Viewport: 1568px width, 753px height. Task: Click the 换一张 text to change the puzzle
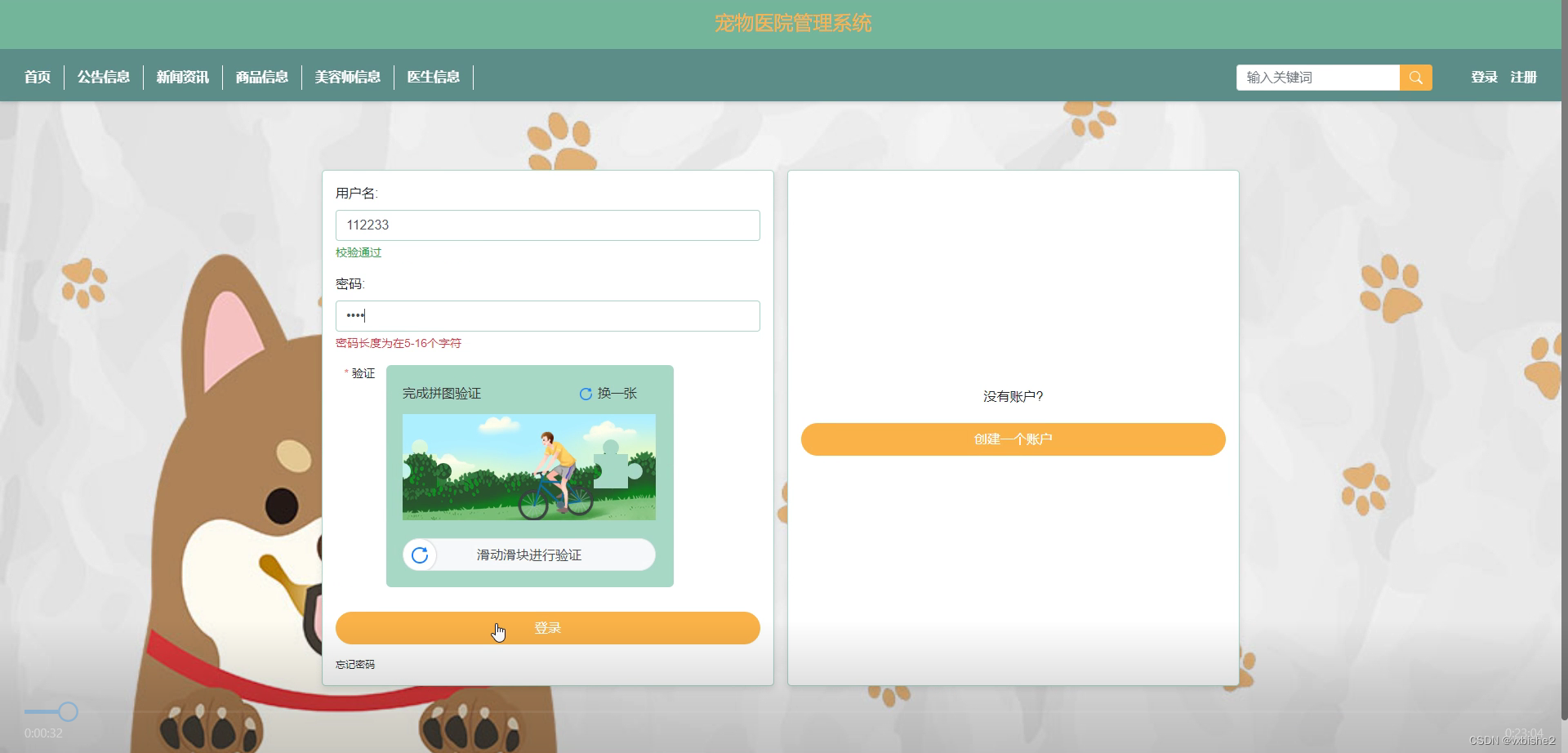pos(617,394)
